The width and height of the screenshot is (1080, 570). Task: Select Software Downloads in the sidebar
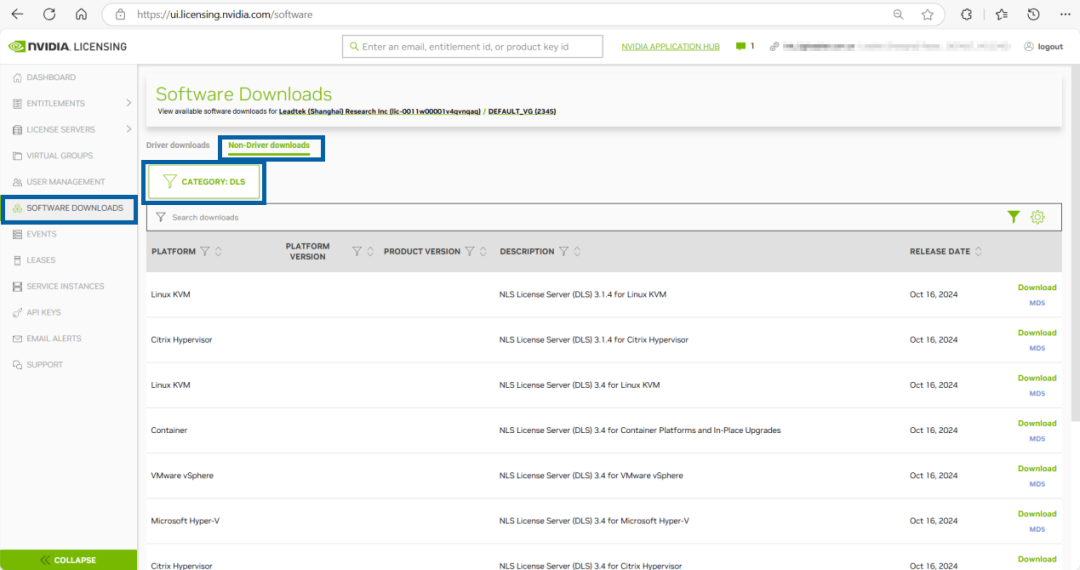[69, 208]
